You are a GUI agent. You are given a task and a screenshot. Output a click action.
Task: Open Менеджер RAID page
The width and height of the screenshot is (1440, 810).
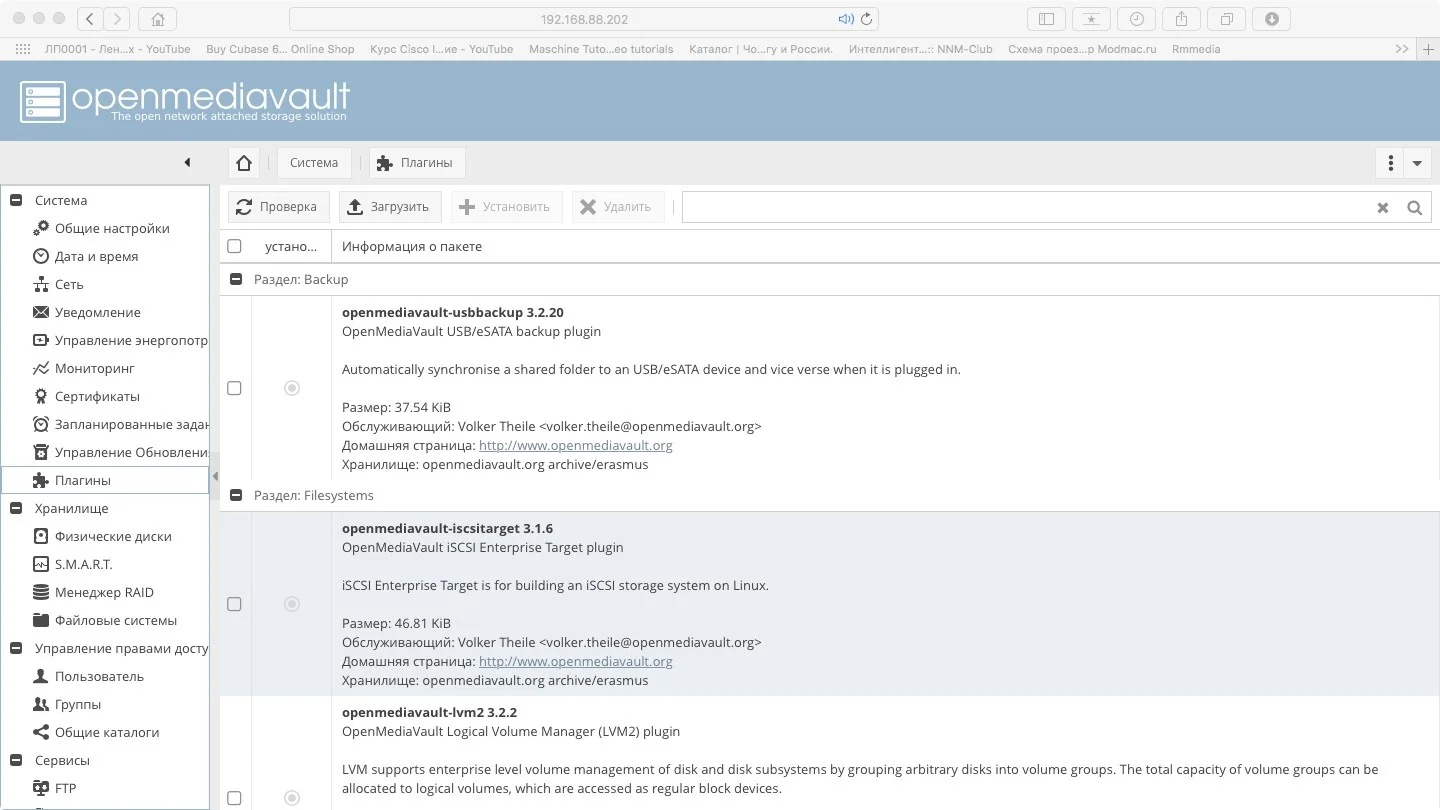[x=104, y=592]
